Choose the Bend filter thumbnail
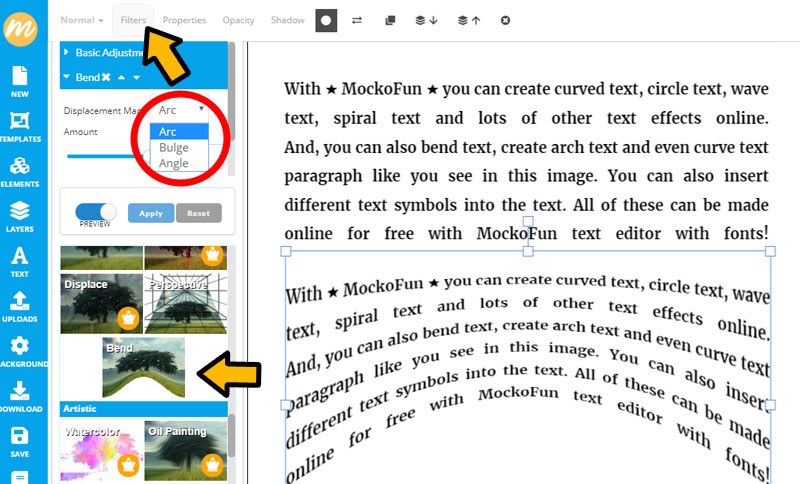Image resolution: width=800 pixels, height=484 pixels. [x=143, y=367]
